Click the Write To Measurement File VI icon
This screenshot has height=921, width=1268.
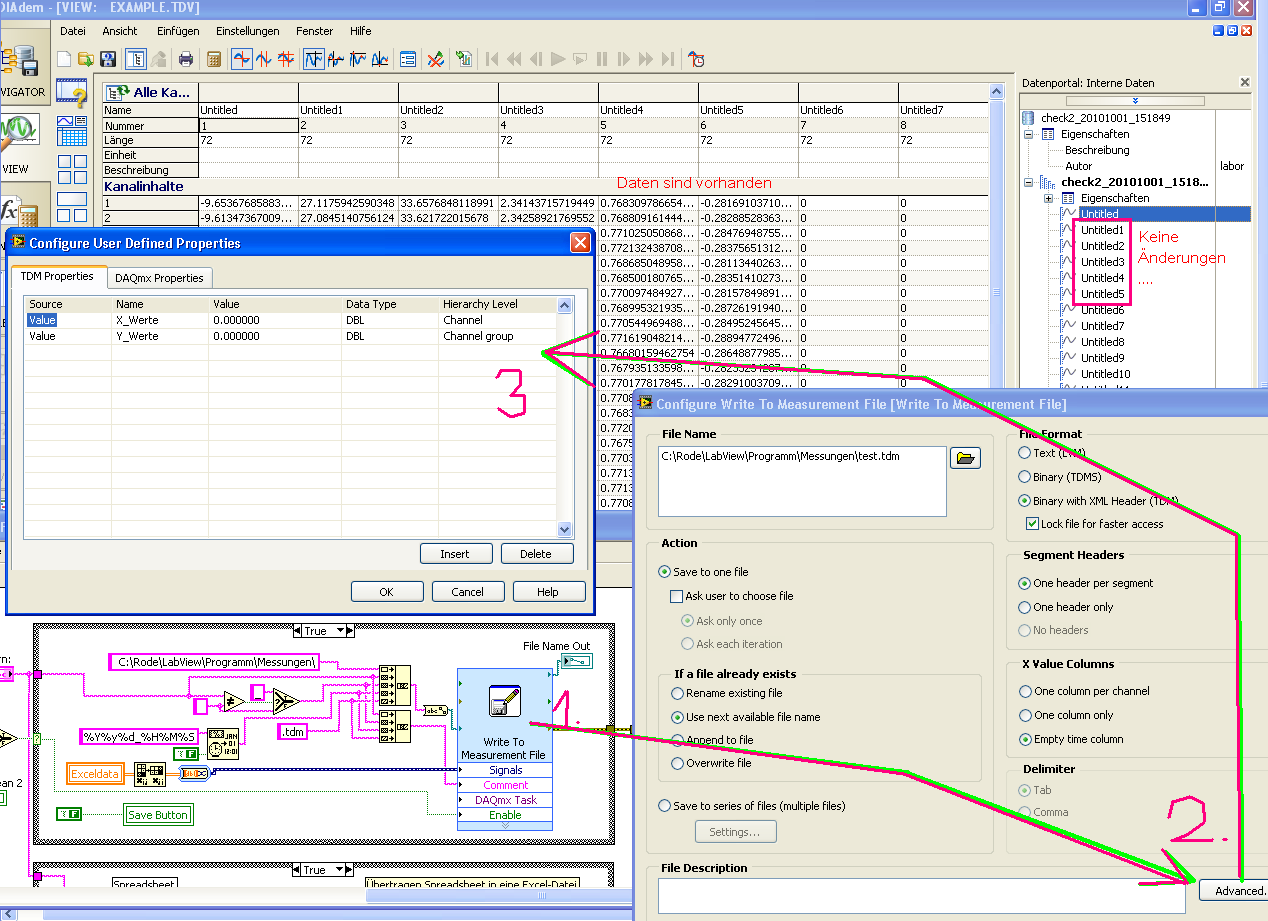click(x=503, y=702)
